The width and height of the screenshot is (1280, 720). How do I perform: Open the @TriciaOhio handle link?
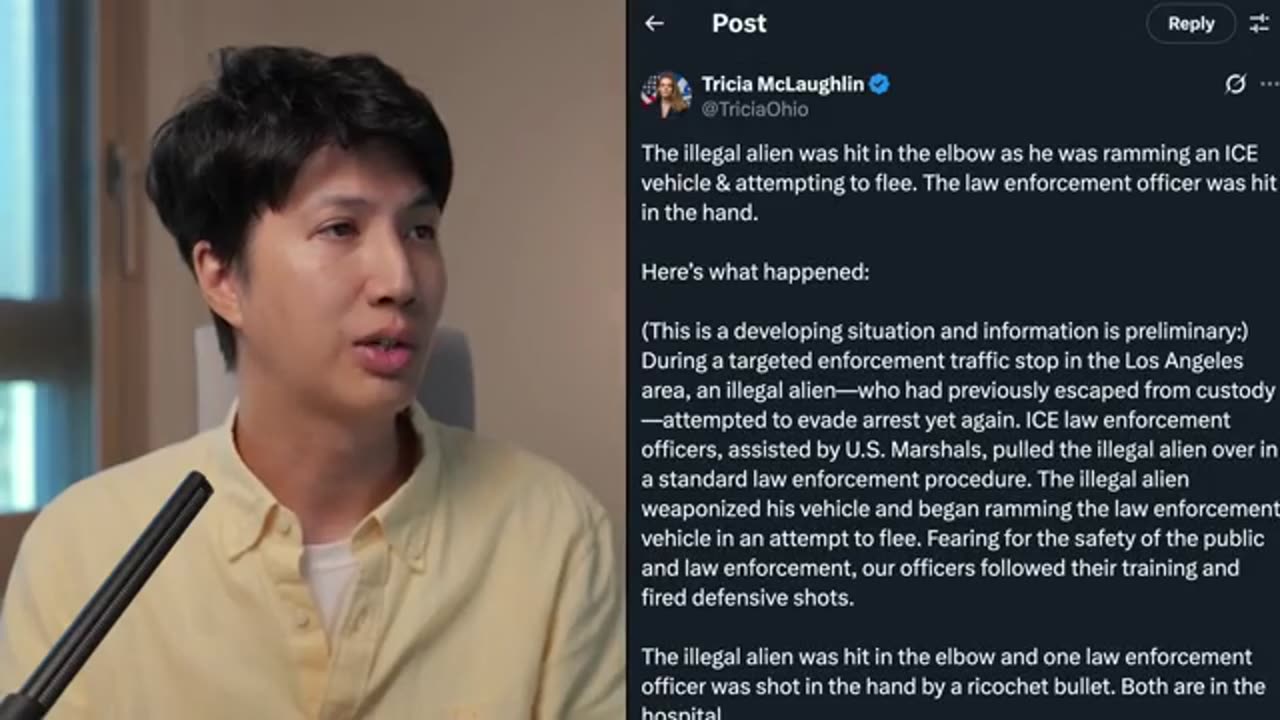[755, 109]
